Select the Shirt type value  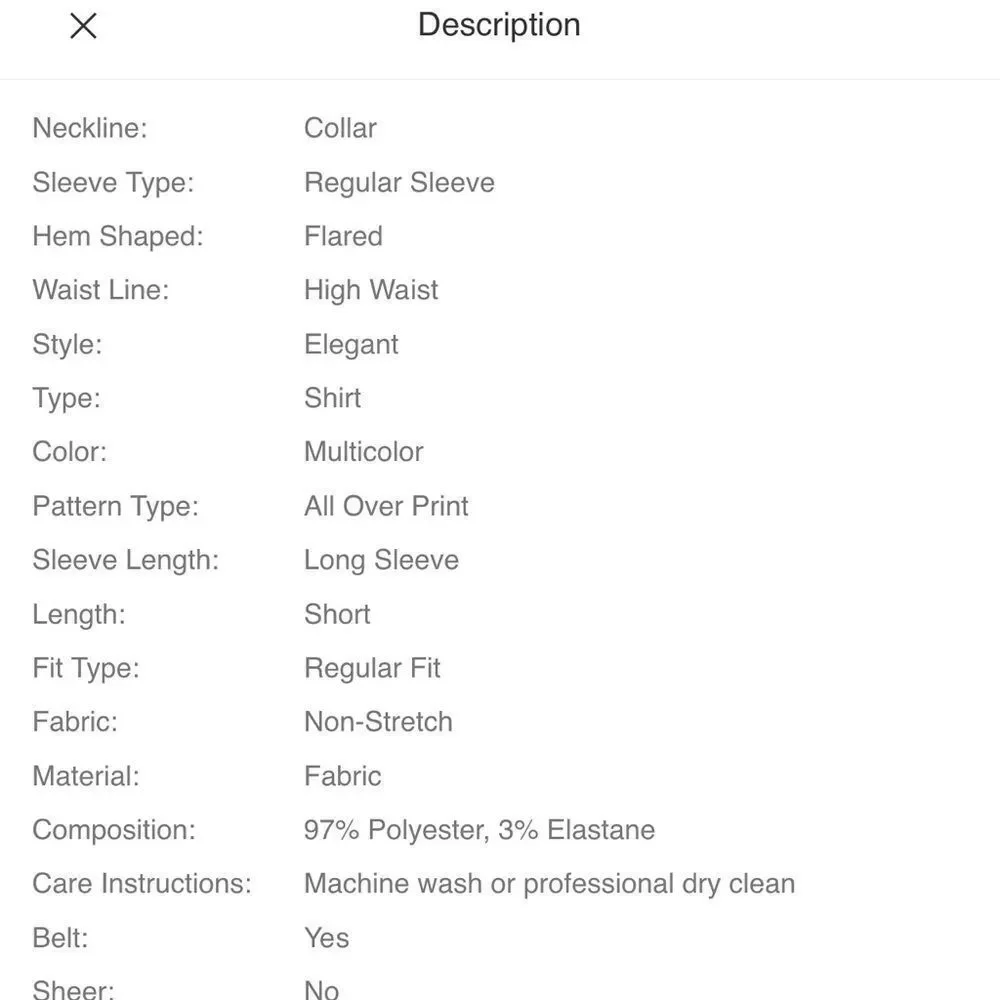(332, 398)
